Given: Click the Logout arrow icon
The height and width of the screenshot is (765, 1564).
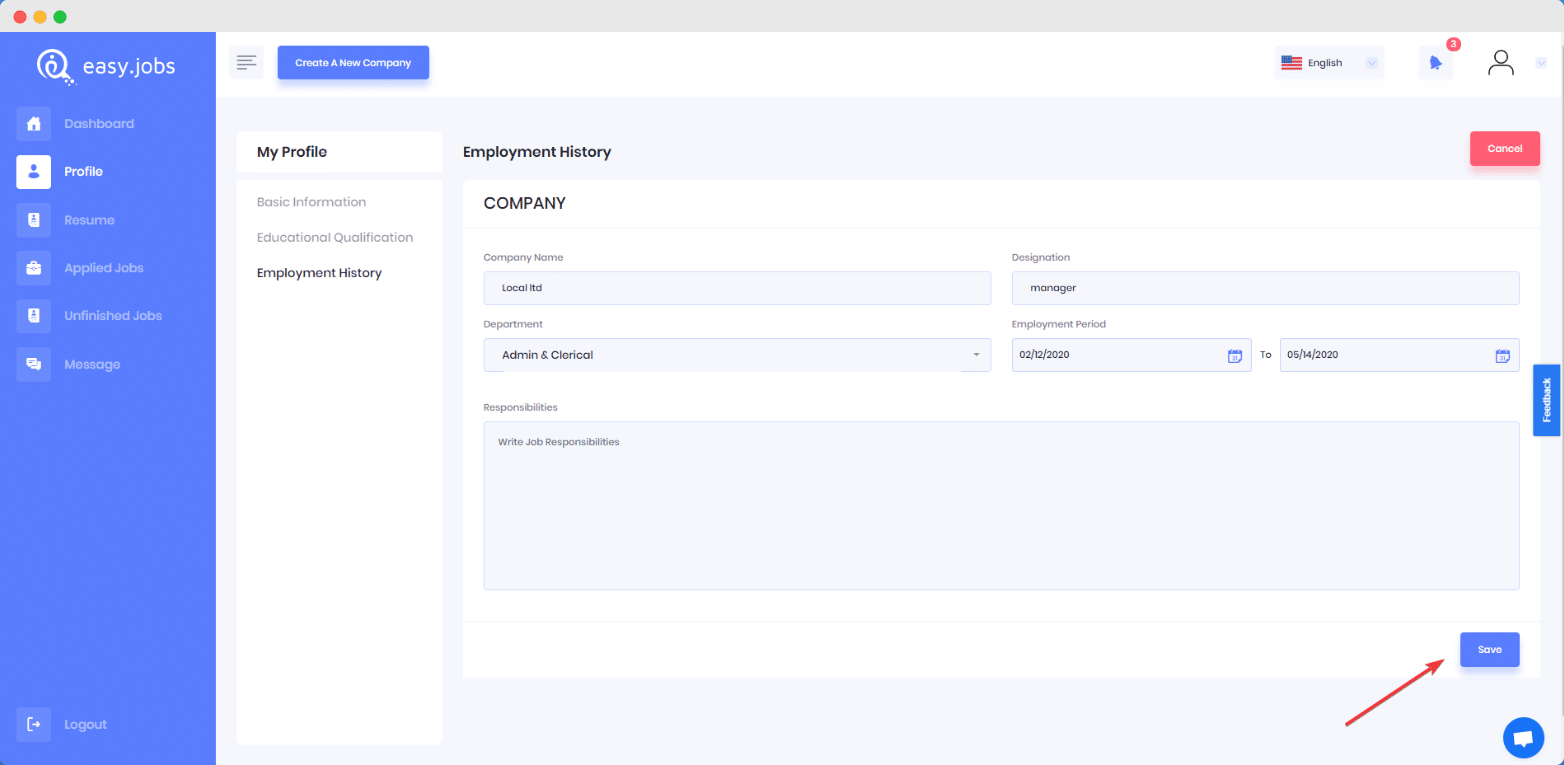Looking at the screenshot, I should [34, 724].
